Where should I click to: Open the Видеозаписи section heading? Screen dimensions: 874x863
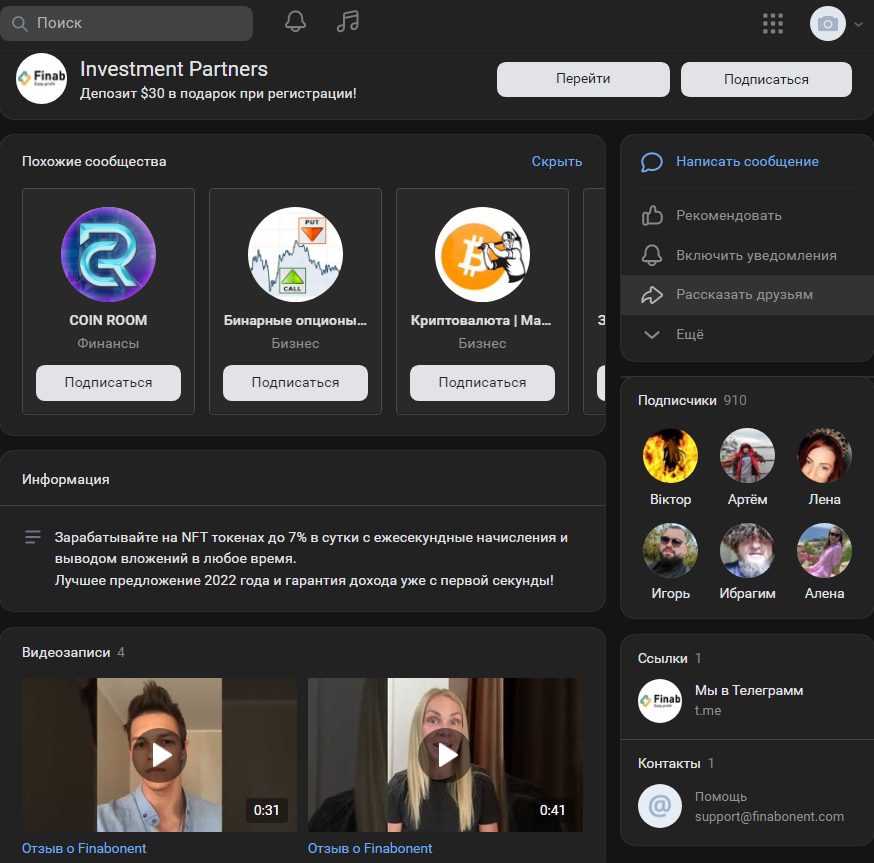[73, 652]
